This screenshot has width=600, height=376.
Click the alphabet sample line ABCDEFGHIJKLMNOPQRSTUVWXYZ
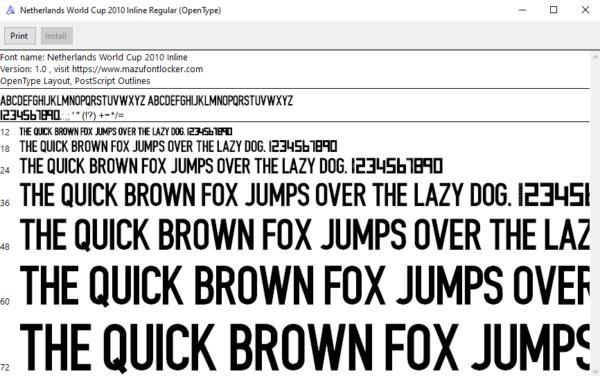(147, 101)
